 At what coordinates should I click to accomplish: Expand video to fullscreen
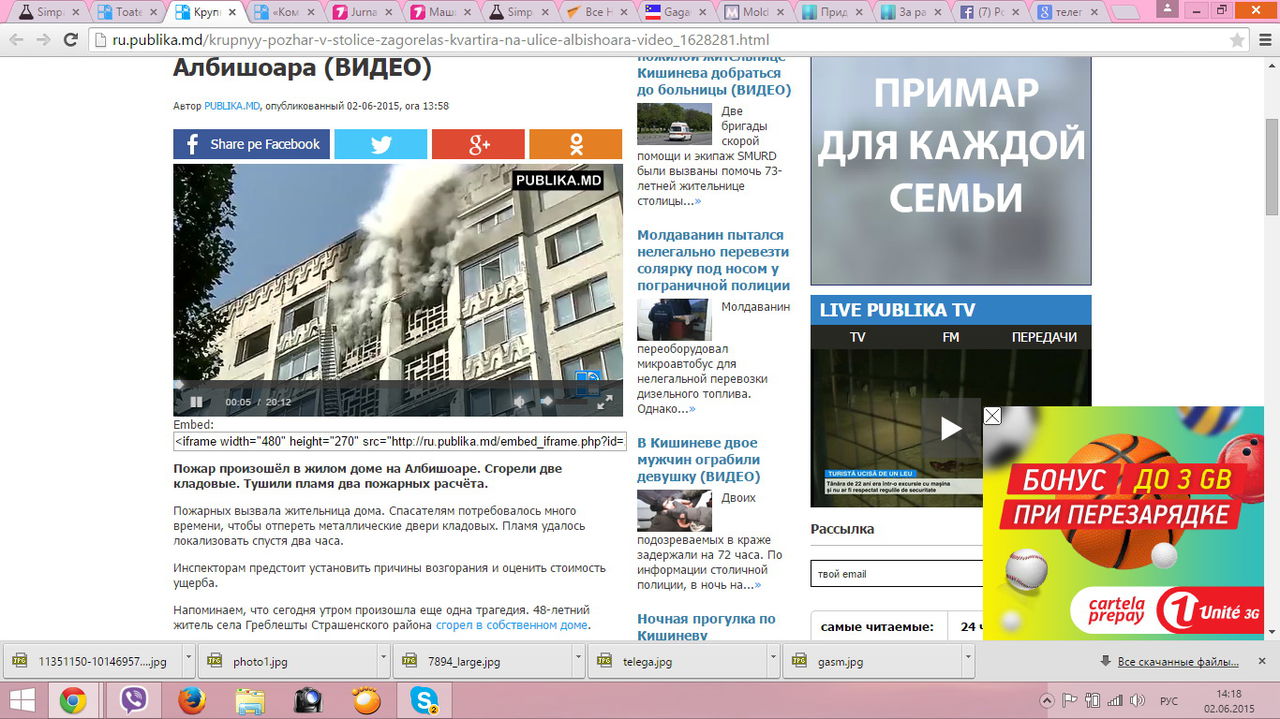[x=604, y=402]
